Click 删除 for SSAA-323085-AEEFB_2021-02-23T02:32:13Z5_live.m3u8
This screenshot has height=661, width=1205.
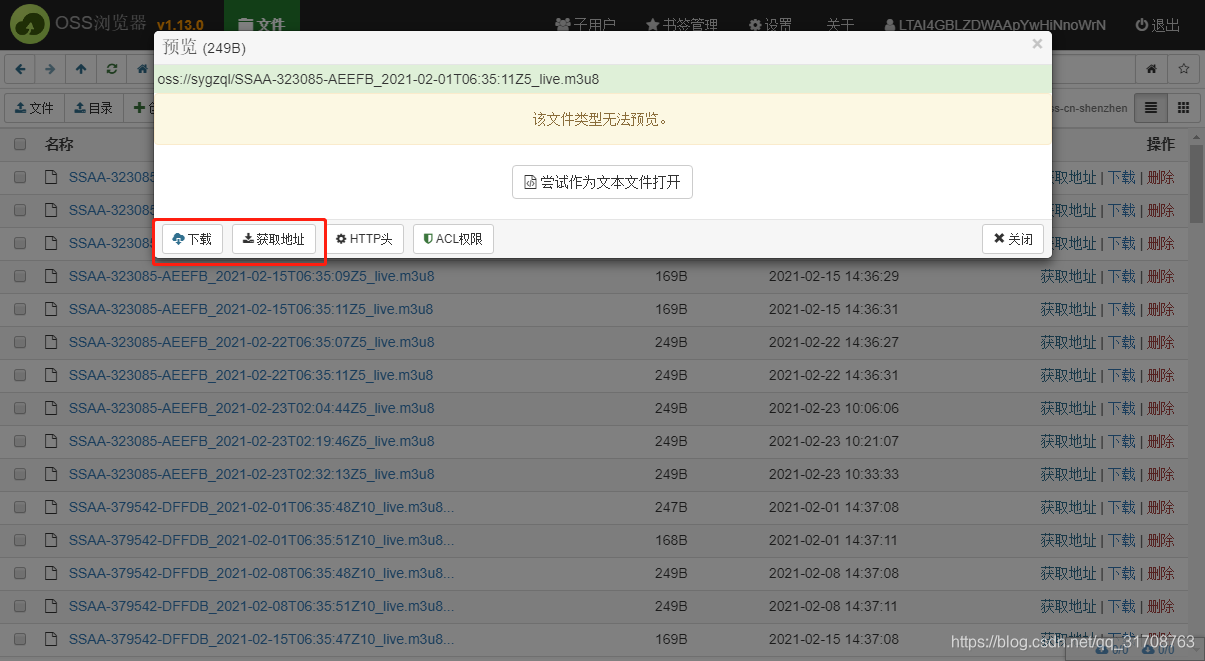tap(1160, 473)
